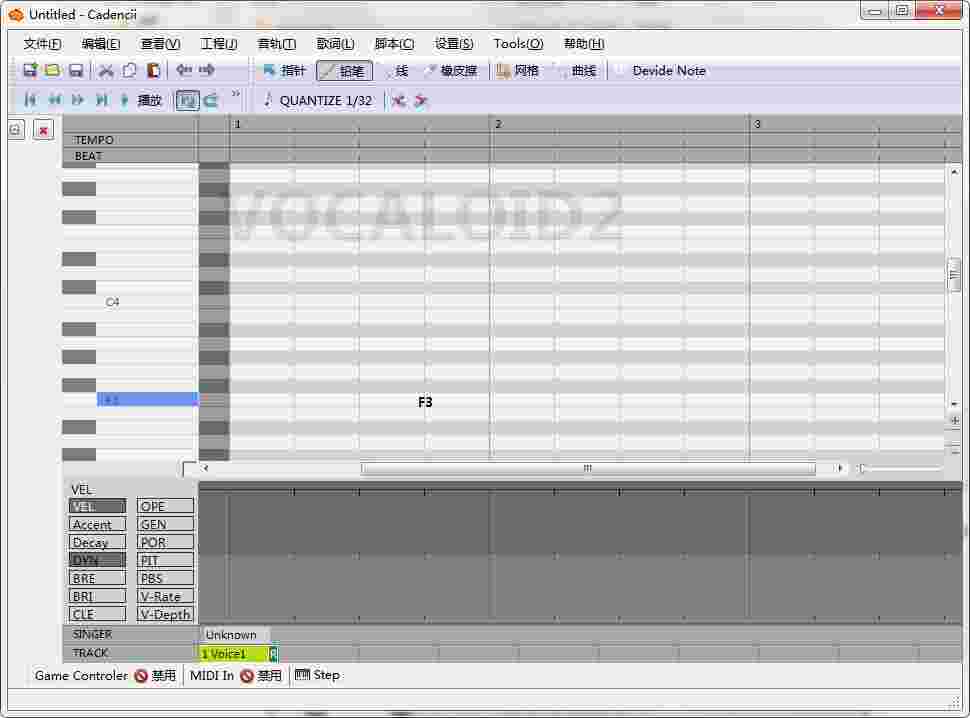Screen dimensions: 970x718
Task: Open the TRACK Voice1 selector
Action: pos(232,653)
